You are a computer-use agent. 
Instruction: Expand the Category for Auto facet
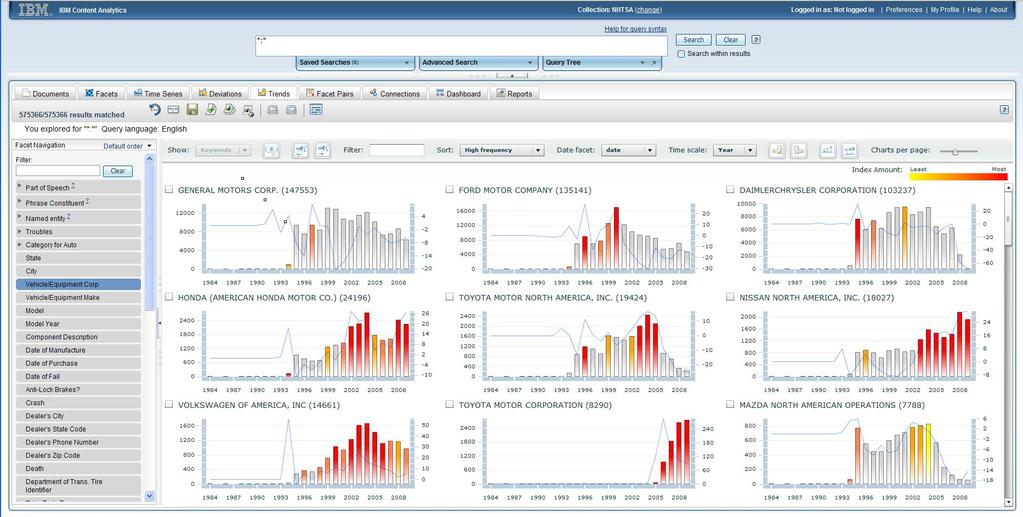pyautogui.click(x=20, y=244)
